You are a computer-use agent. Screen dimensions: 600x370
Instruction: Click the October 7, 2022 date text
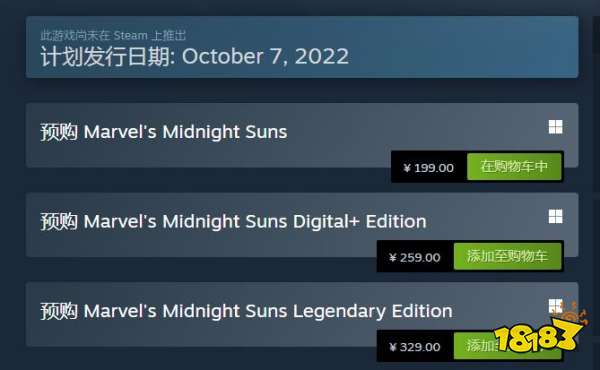(x=265, y=57)
